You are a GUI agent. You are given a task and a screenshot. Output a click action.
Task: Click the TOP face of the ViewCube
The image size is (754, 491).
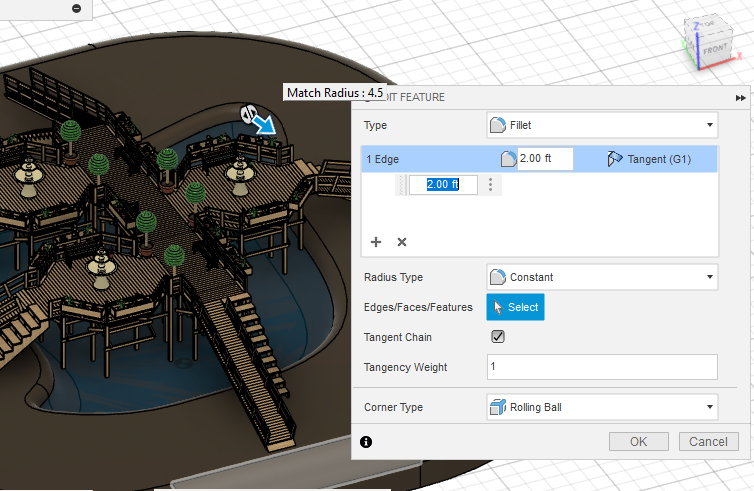[706, 24]
